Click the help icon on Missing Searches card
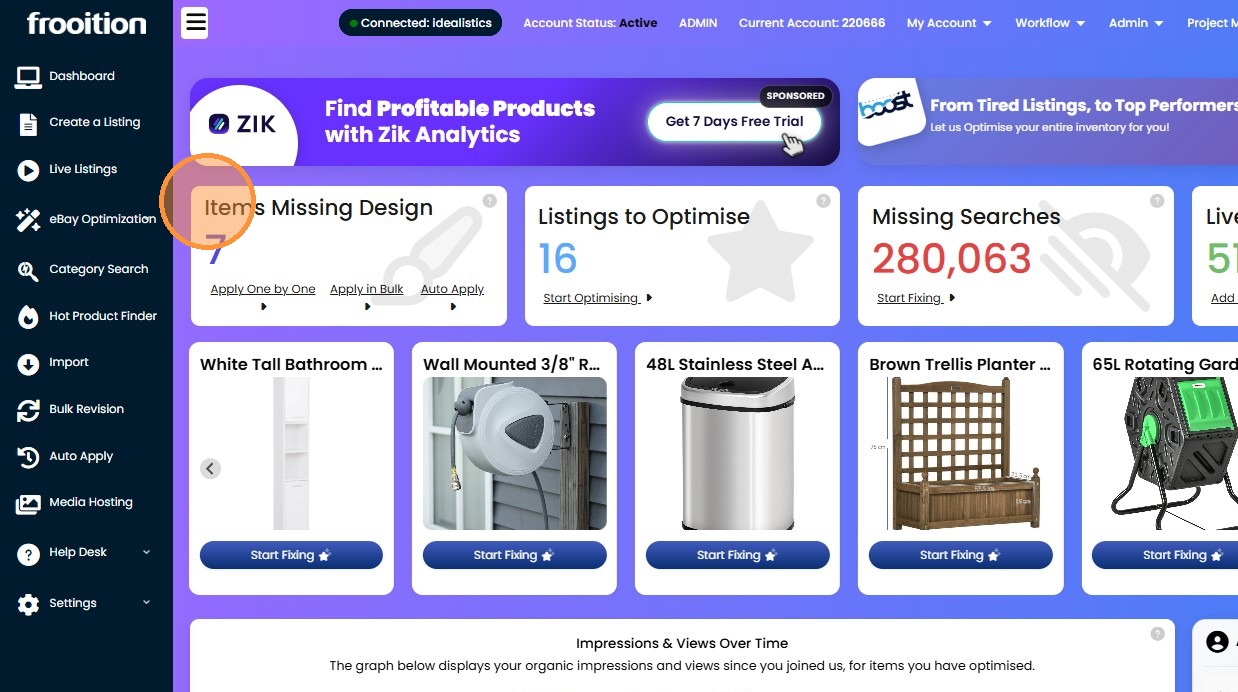The width and height of the screenshot is (1238, 692). point(1157,201)
